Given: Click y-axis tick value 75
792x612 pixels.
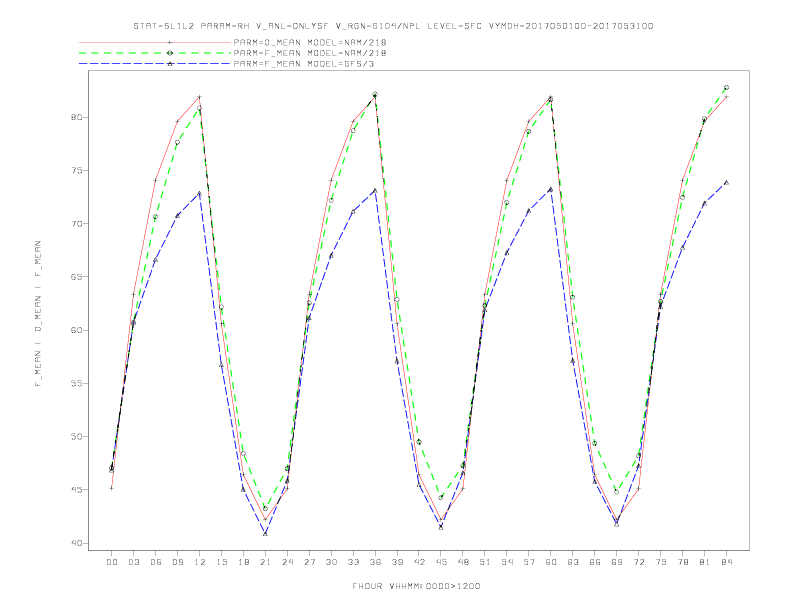Looking at the screenshot, I should 76,171.
